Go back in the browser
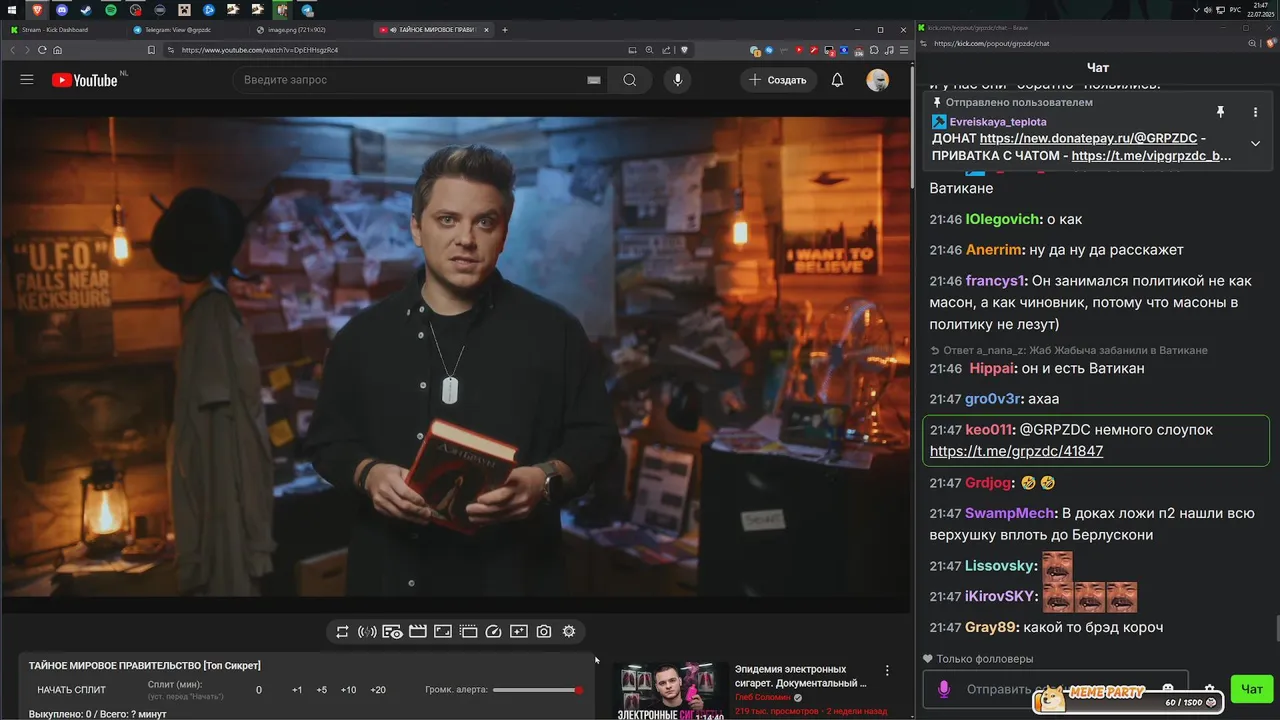Screen dimensions: 1280x720 pyautogui.click(x=13, y=50)
